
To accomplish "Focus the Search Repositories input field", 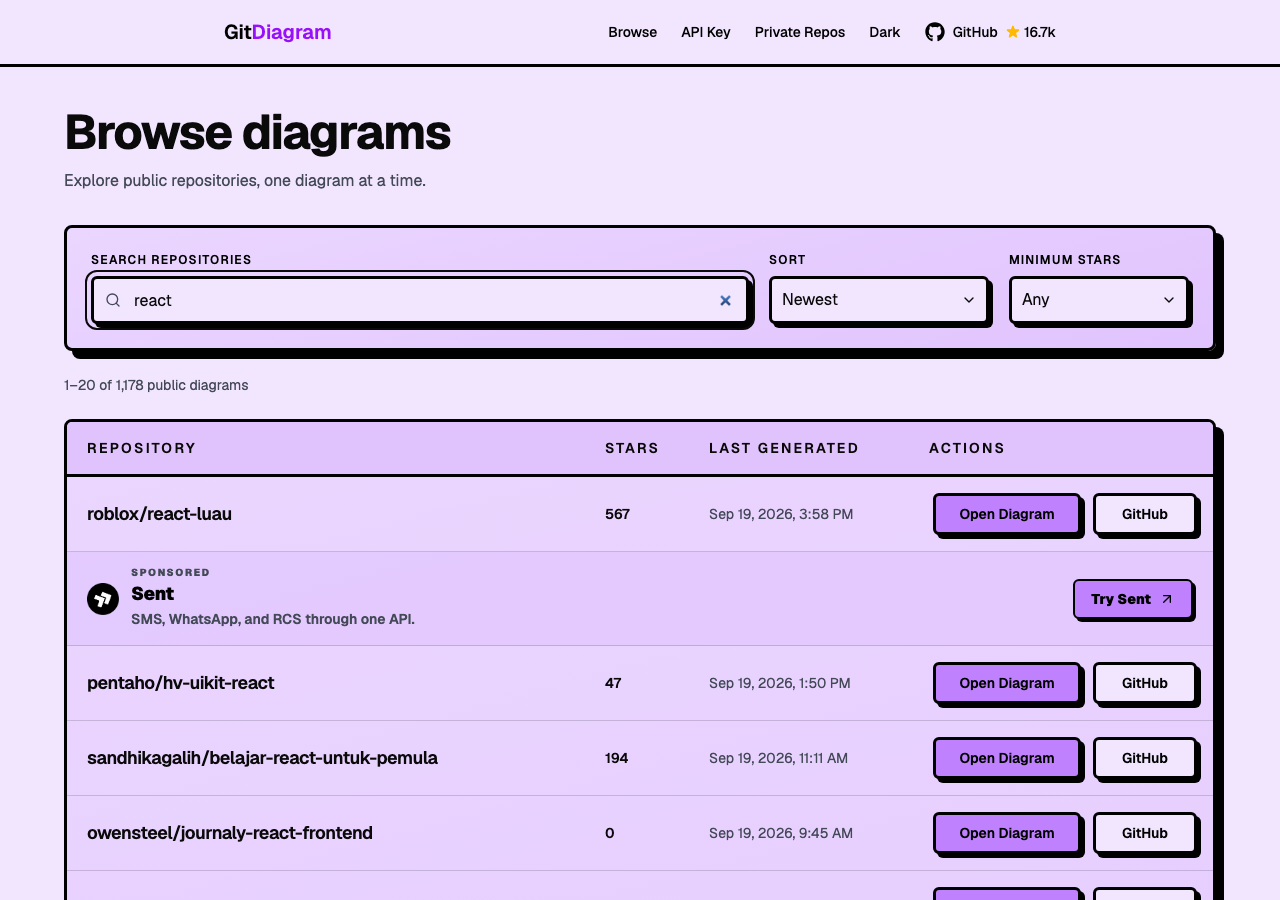I will (x=420, y=300).
